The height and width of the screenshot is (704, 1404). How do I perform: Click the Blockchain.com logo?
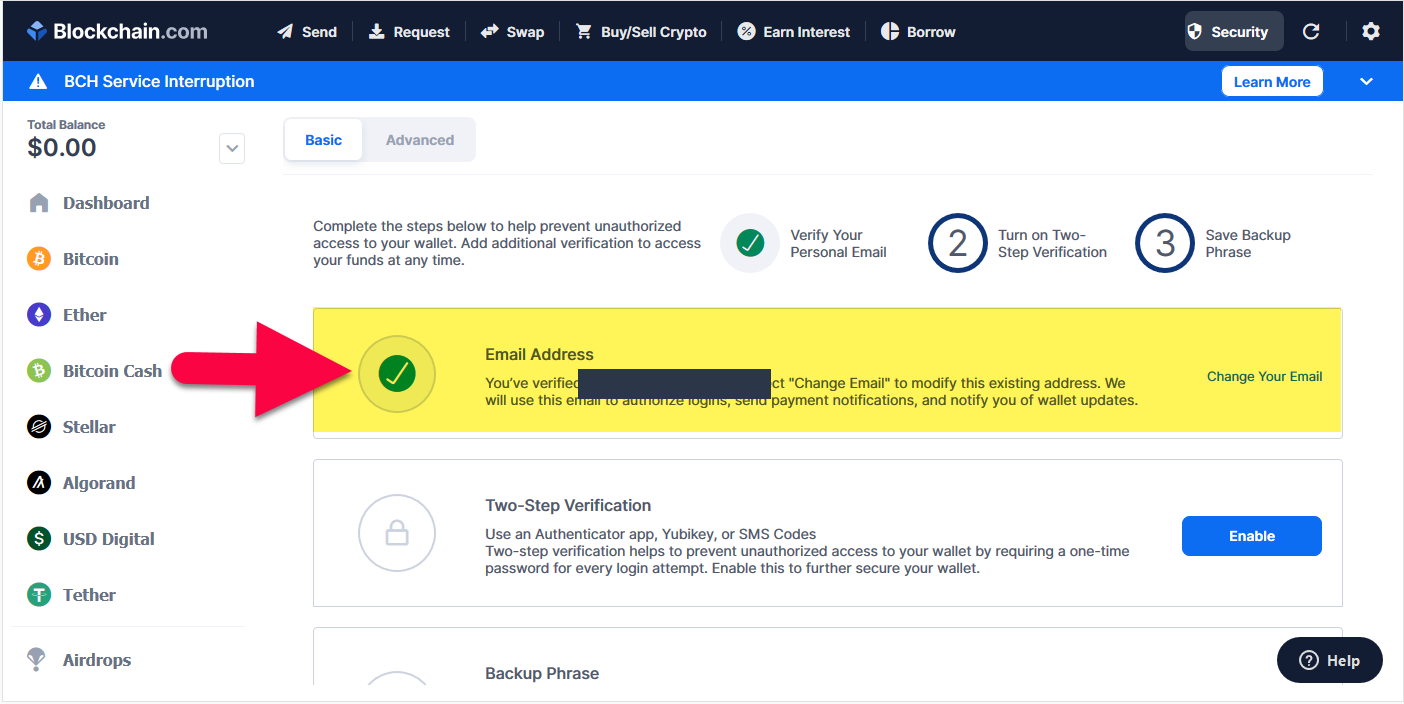pyautogui.click(x=117, y=31)
